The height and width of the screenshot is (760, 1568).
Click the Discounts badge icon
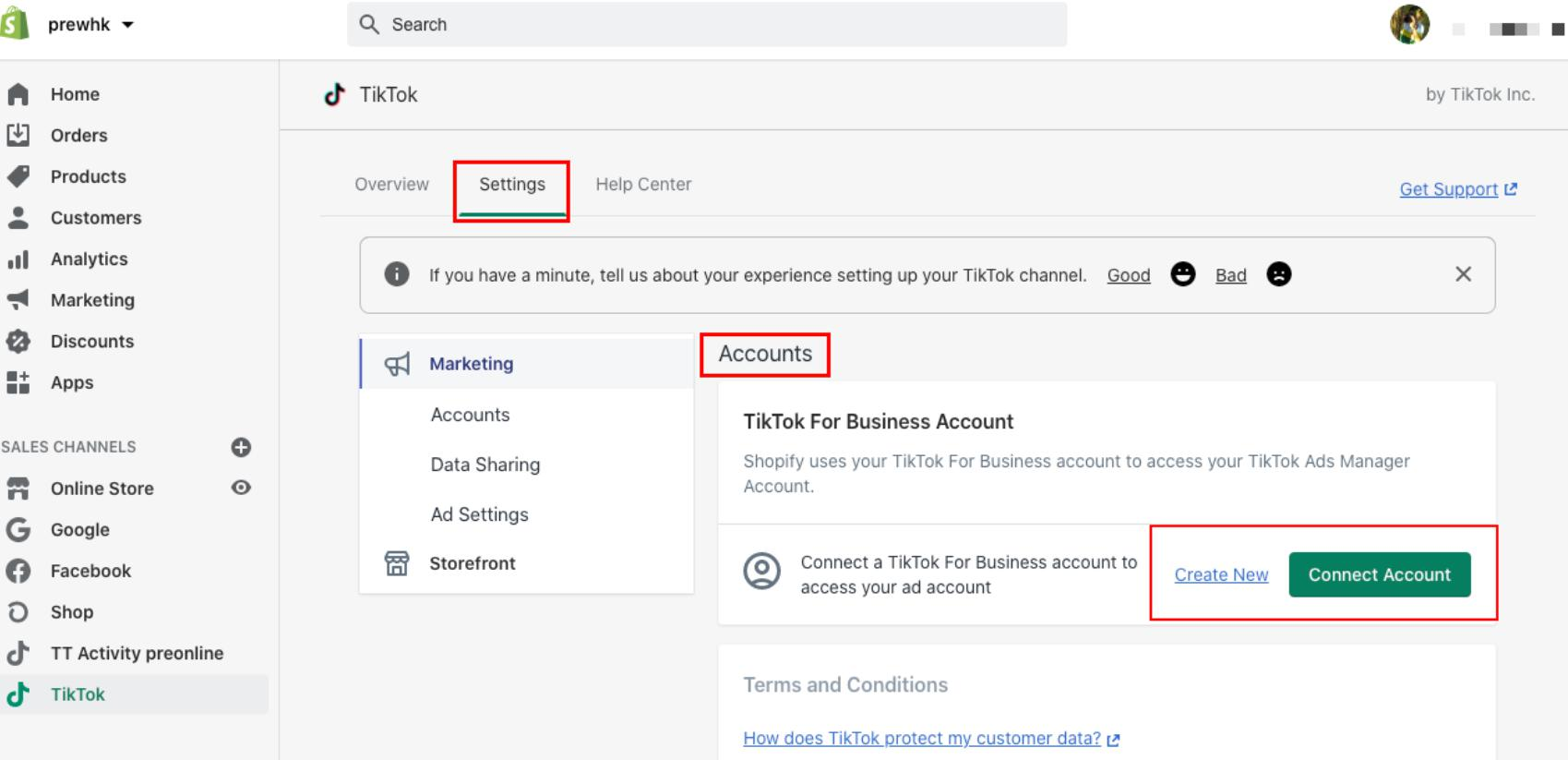click(x=18, y=342)
